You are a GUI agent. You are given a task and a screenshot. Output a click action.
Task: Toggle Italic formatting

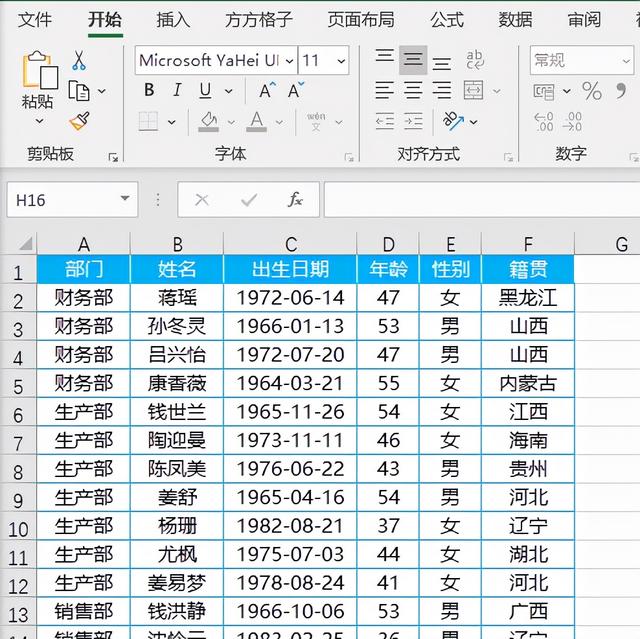177,90
